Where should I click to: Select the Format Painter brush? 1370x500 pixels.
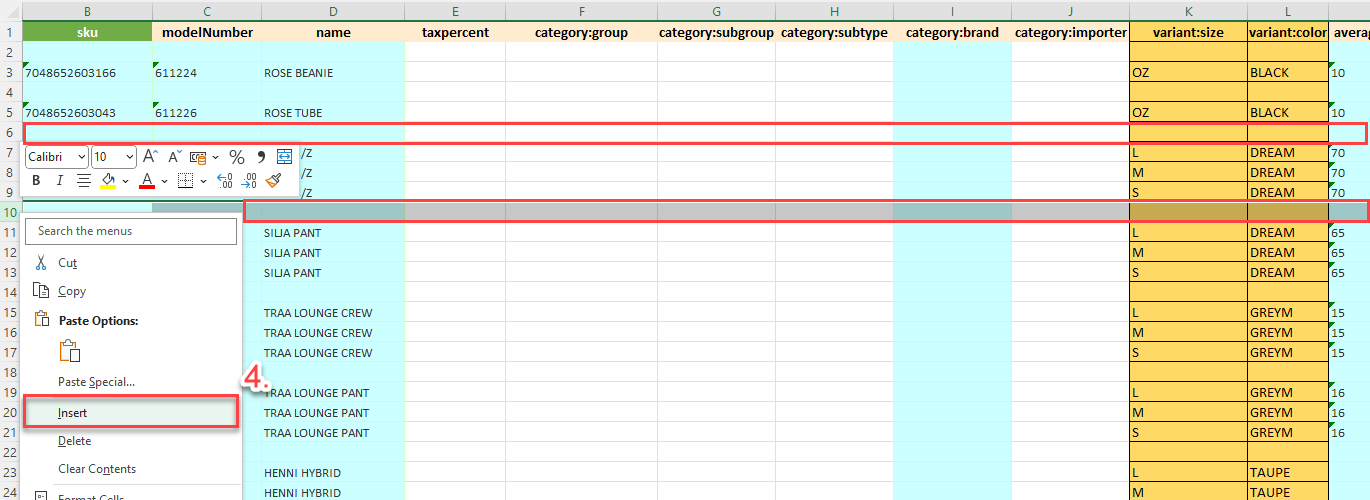pyautogui.click(x=274, y=181)
